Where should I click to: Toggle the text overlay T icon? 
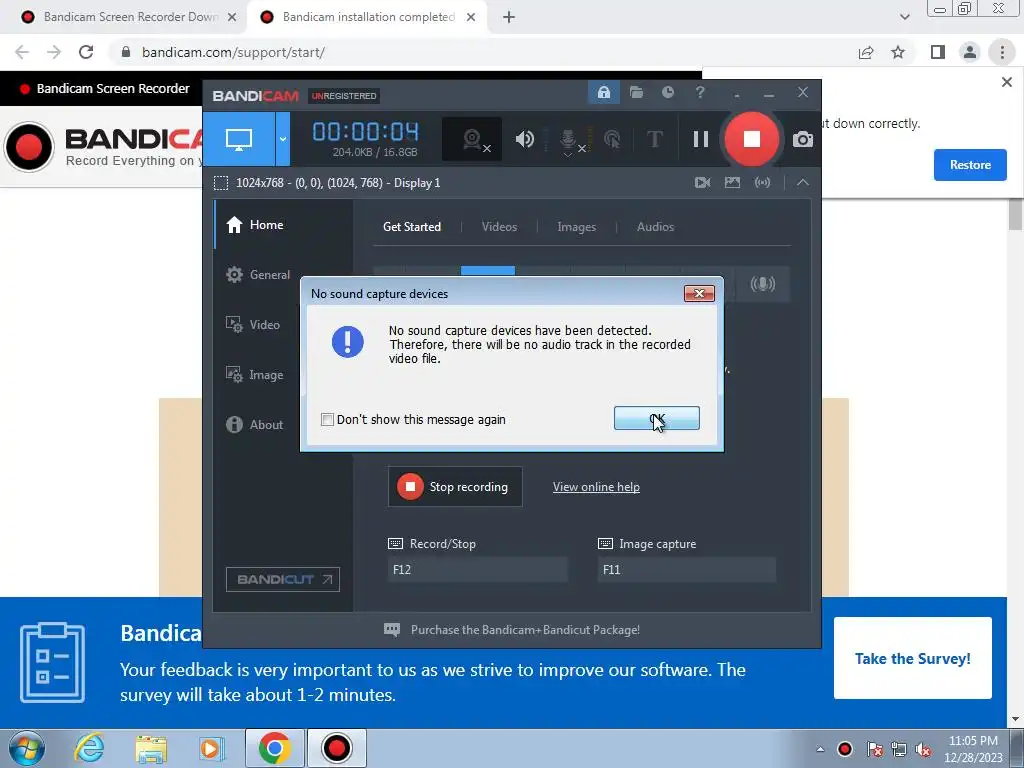tap(654, 138)
